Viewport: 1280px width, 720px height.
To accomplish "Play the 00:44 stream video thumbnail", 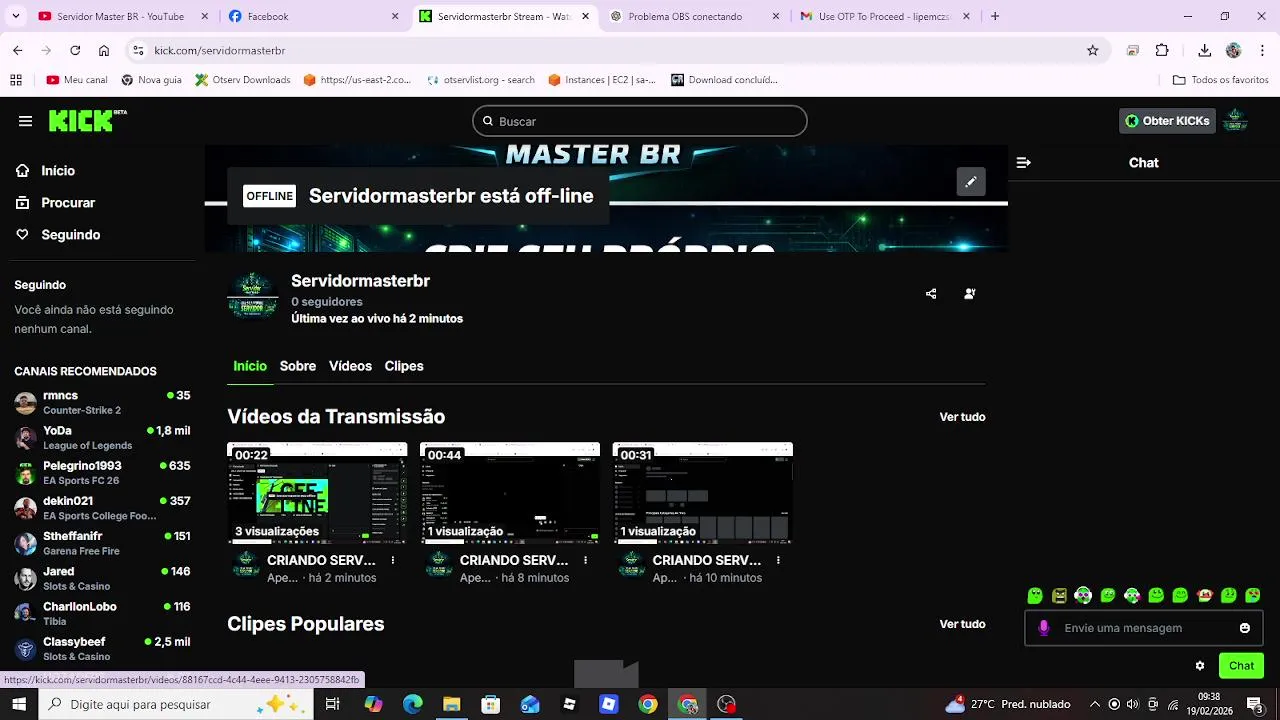I will click(x=510, y=493).
